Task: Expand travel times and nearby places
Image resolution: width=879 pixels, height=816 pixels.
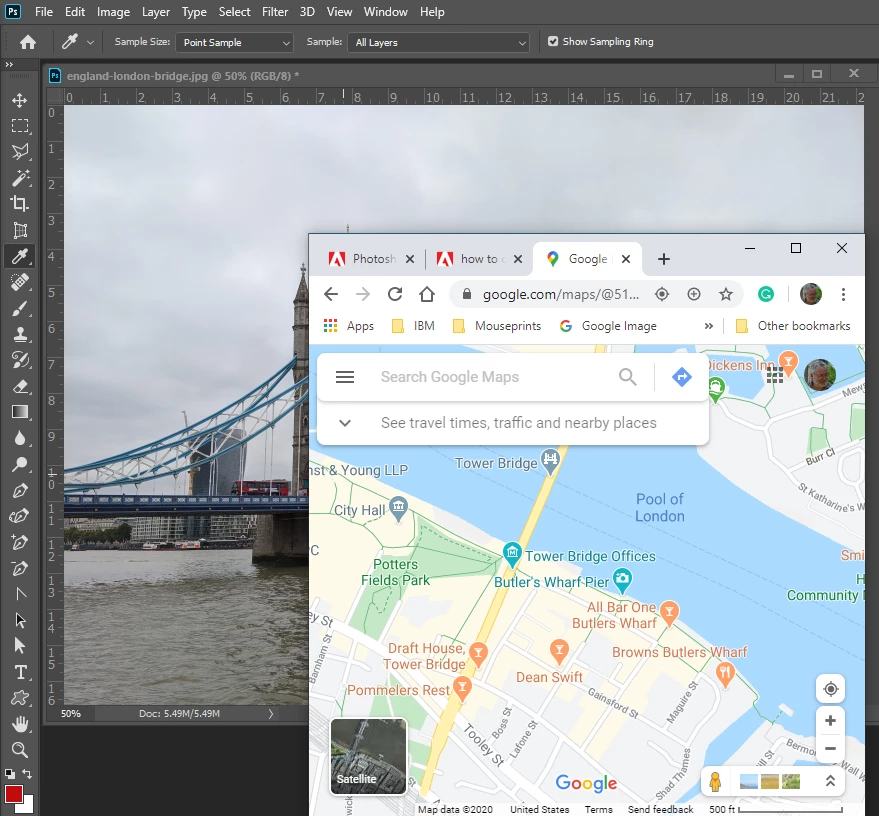Action: tap(345, 423)
